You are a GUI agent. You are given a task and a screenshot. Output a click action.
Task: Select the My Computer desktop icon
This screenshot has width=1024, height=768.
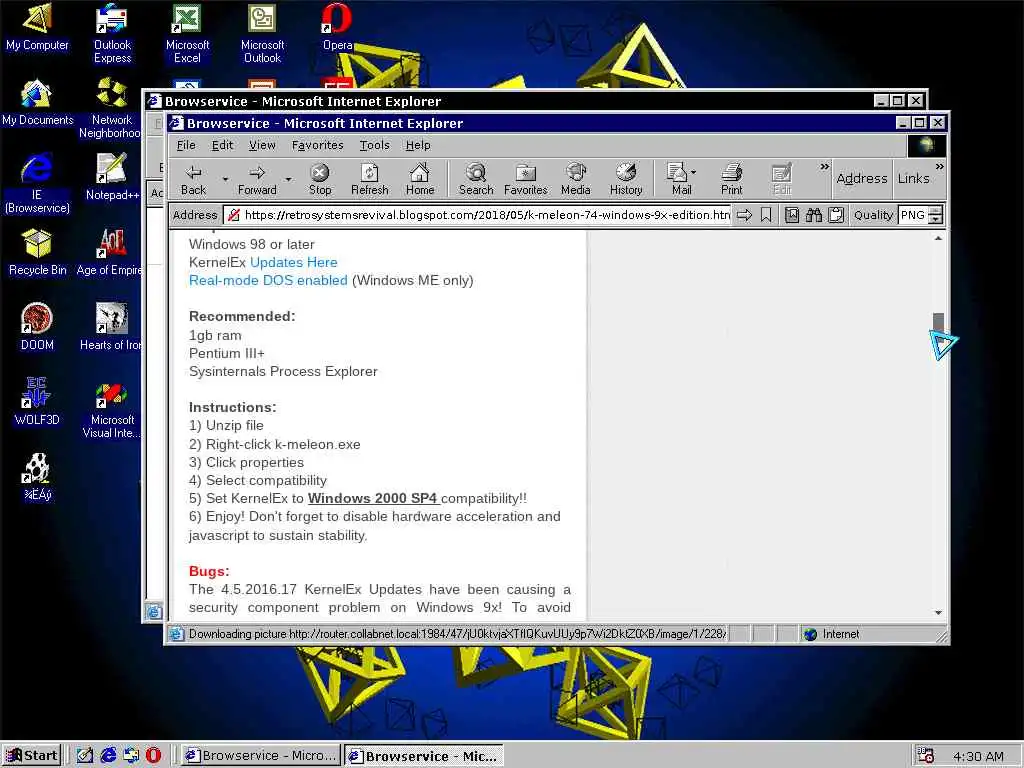(x=37, y=27)
